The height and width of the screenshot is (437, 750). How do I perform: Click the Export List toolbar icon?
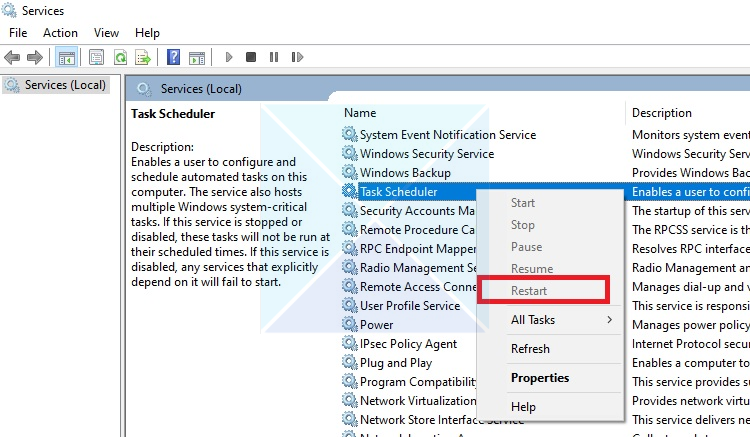143,57
